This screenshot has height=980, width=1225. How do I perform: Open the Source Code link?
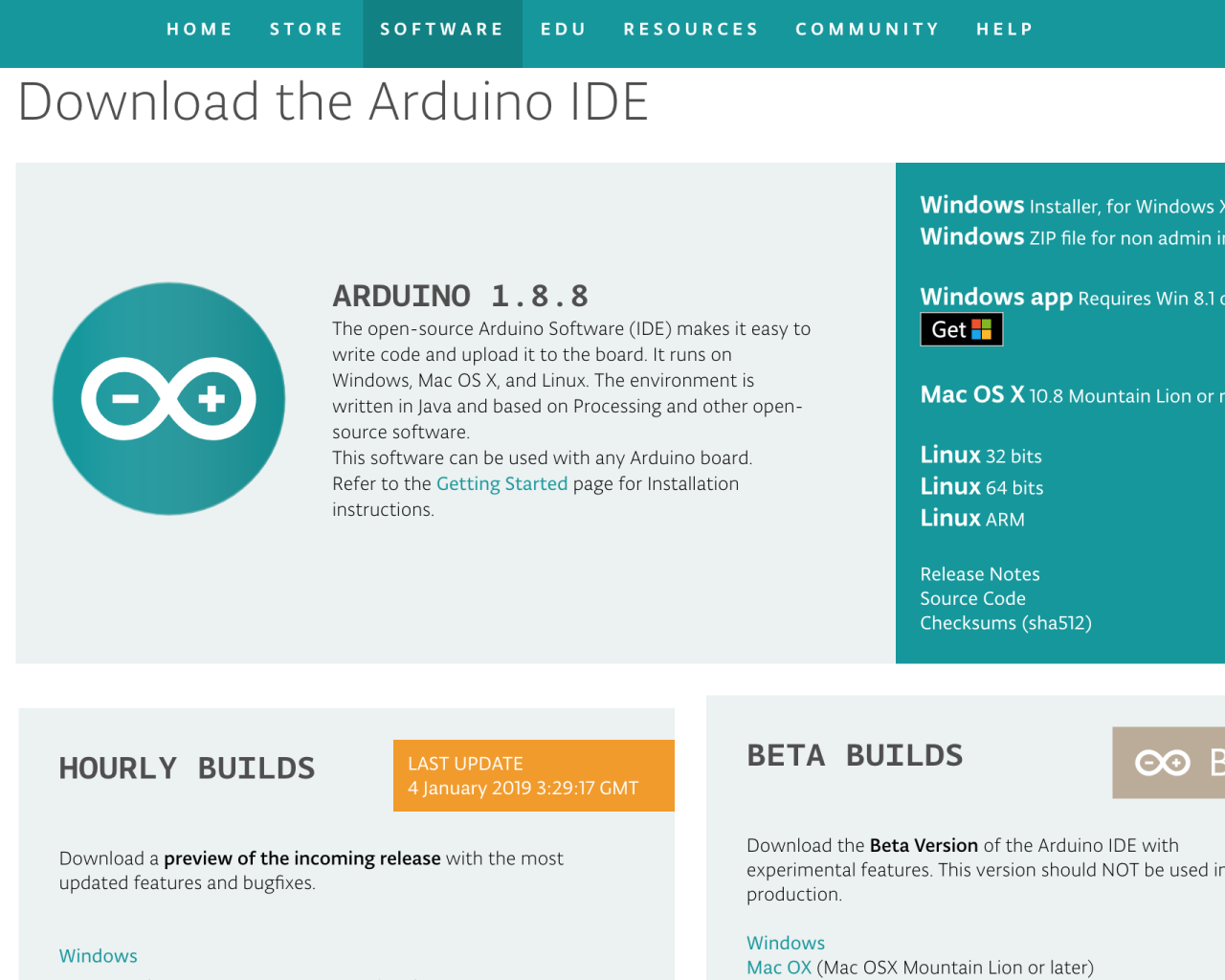tap(973, 598)
